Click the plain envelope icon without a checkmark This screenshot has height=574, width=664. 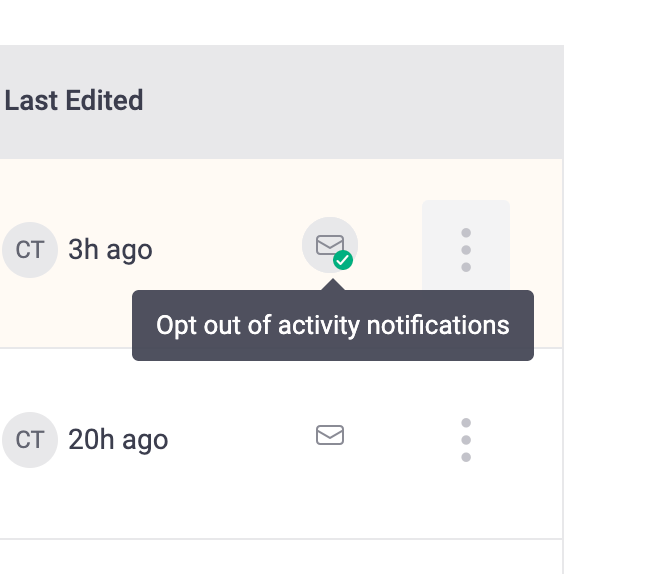330,435
